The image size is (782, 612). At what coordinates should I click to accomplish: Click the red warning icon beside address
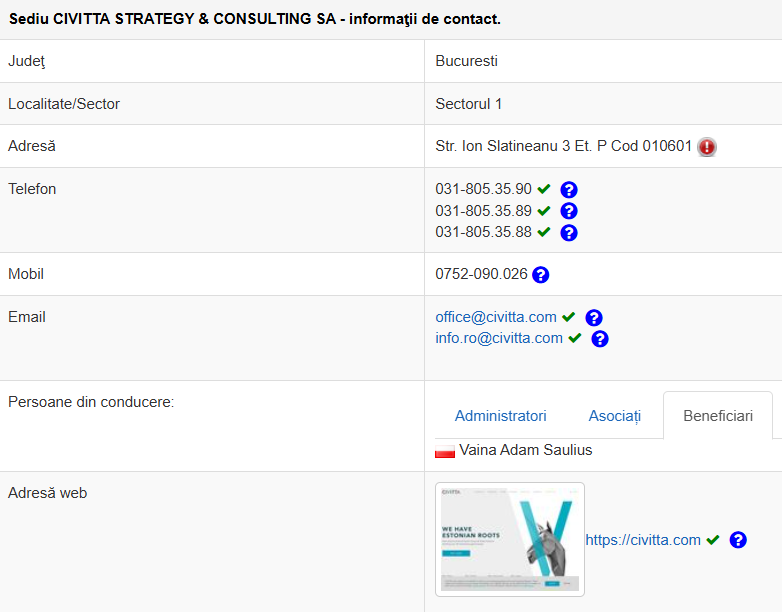click(x=707, y=147)
